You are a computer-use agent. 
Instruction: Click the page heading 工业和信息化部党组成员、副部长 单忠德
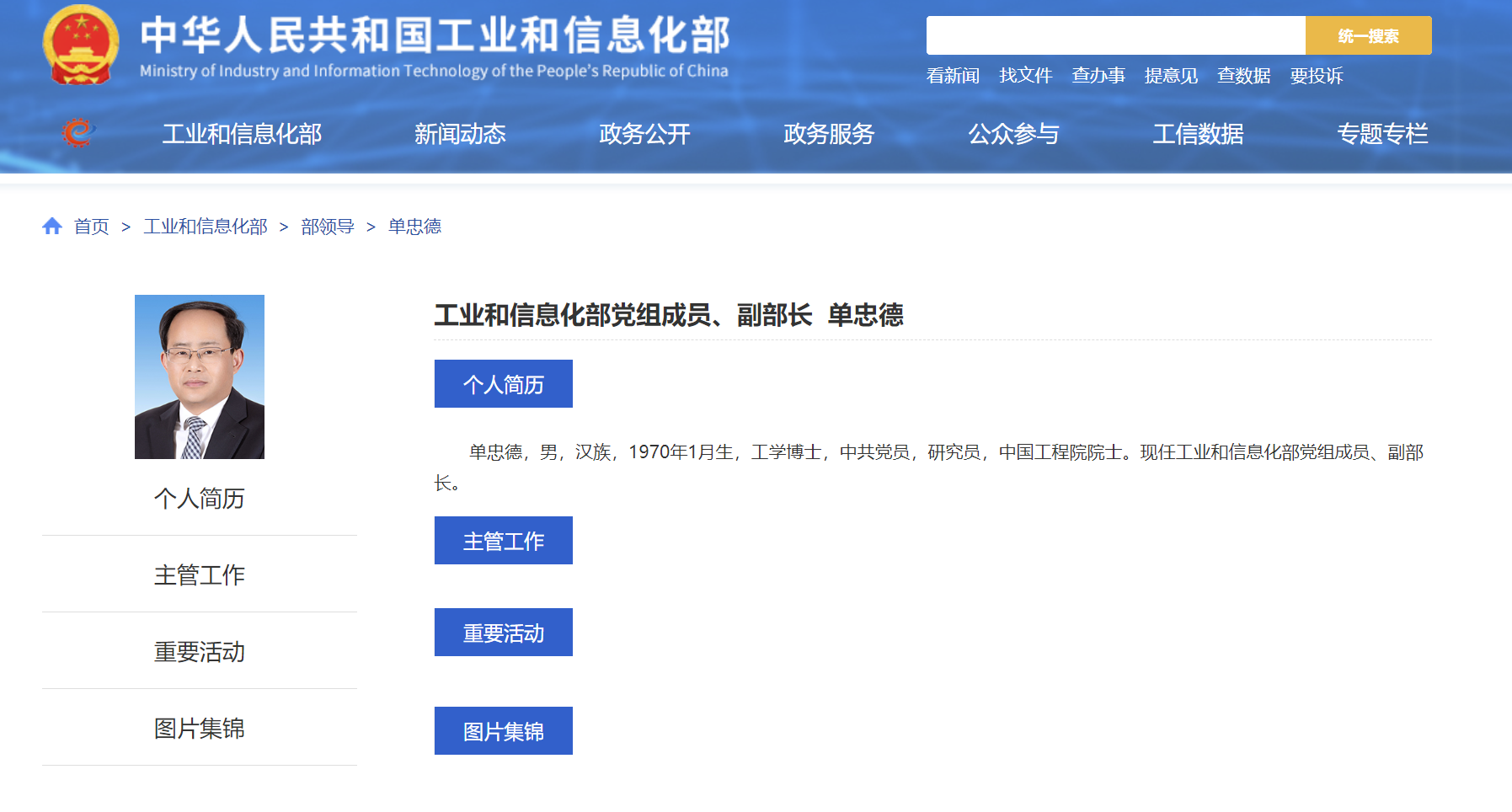click(x=669, y=315)
